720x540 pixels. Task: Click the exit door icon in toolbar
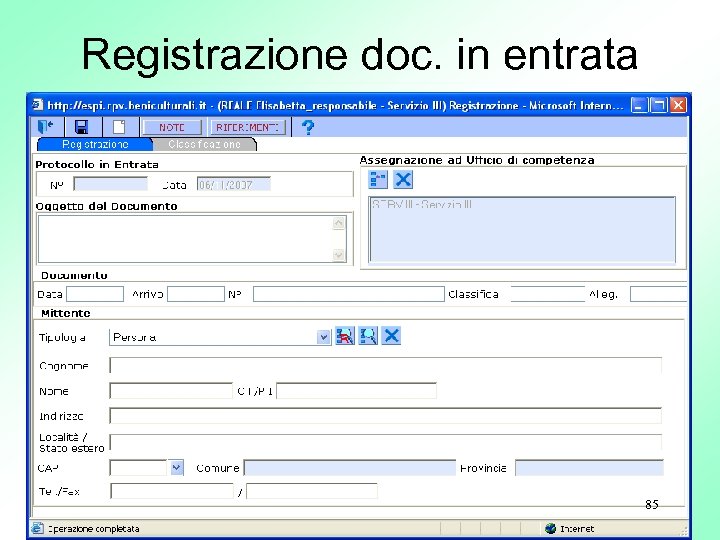coord(46,127)
